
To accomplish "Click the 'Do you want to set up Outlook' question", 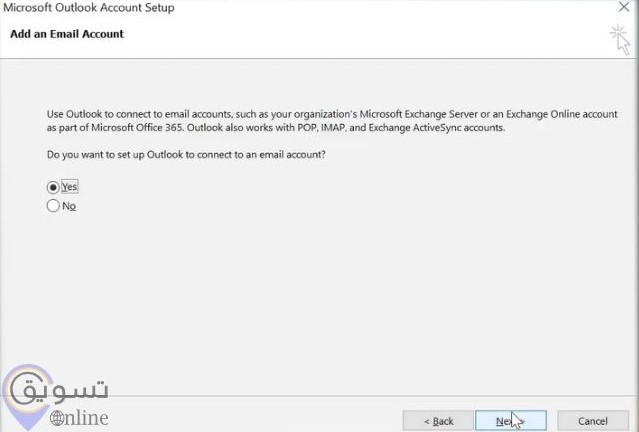I will pyautogui.click(x=186, y=155).
